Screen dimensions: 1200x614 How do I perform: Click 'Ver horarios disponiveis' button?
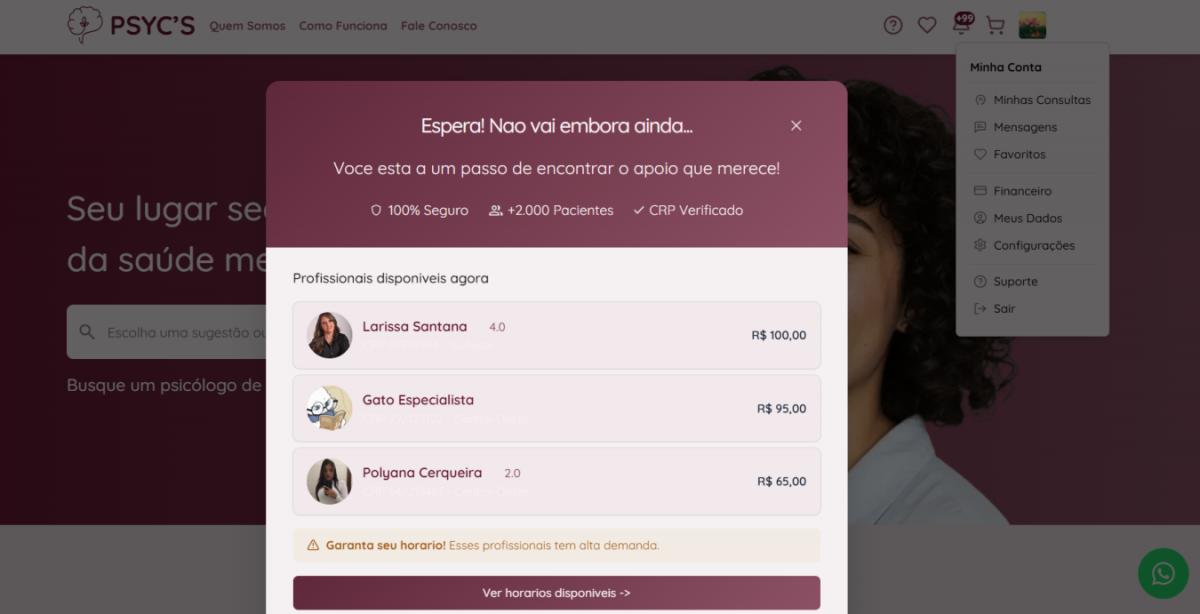556,593
